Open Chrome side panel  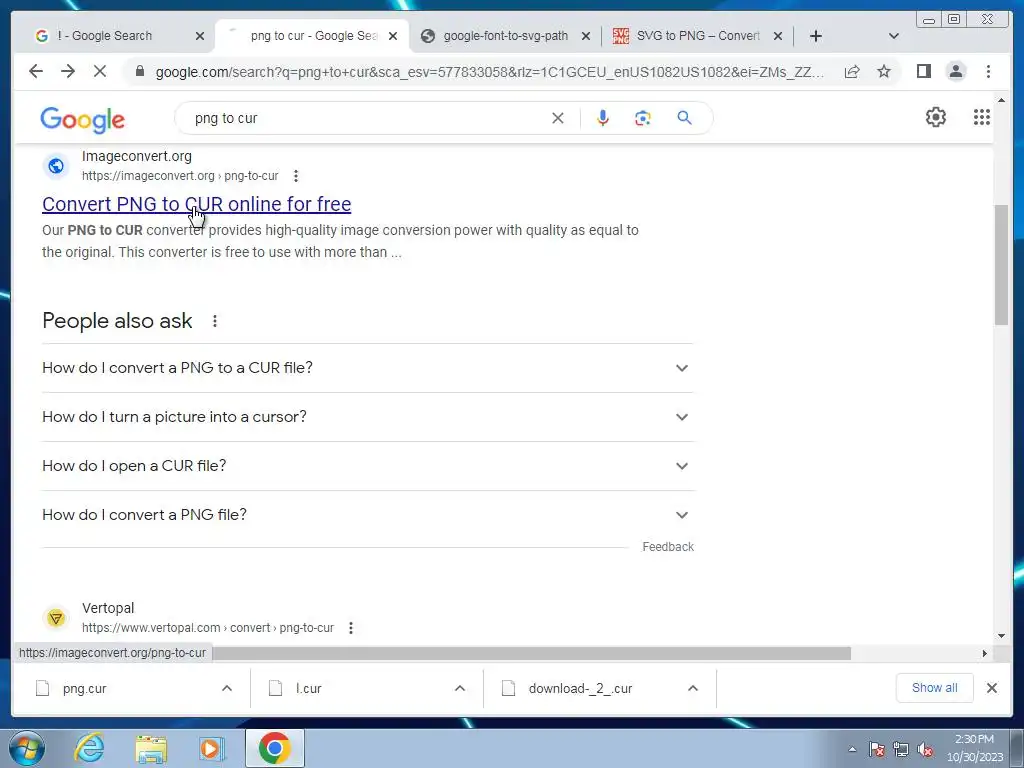923,71
